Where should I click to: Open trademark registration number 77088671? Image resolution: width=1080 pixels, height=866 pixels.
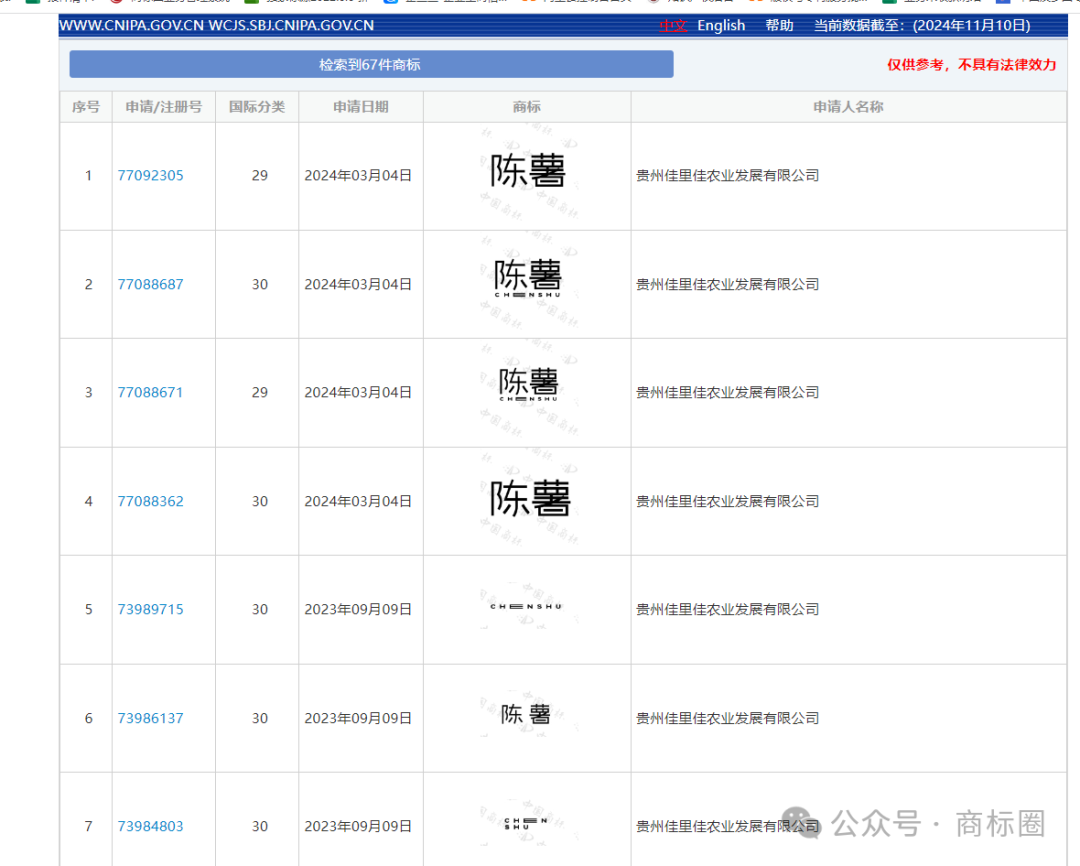[x=150, y=393]
